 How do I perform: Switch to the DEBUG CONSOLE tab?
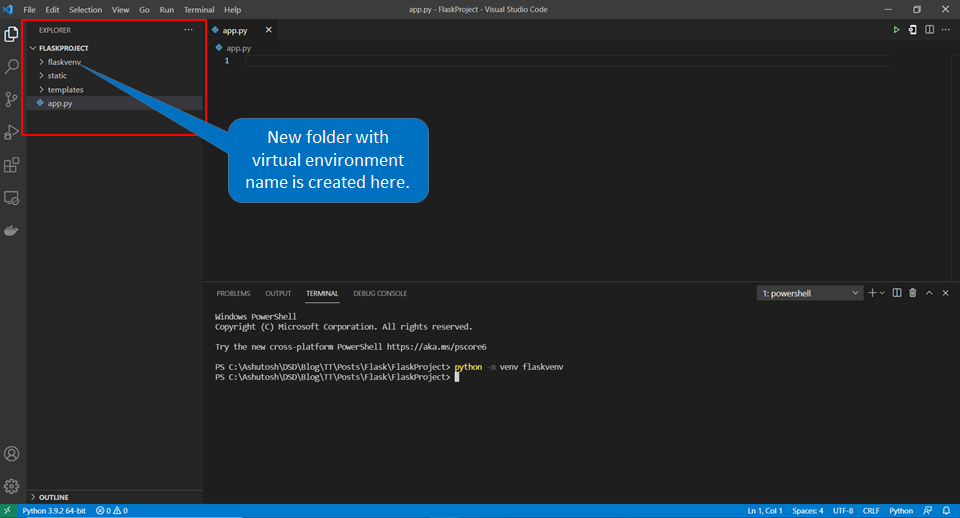[380, 293]
